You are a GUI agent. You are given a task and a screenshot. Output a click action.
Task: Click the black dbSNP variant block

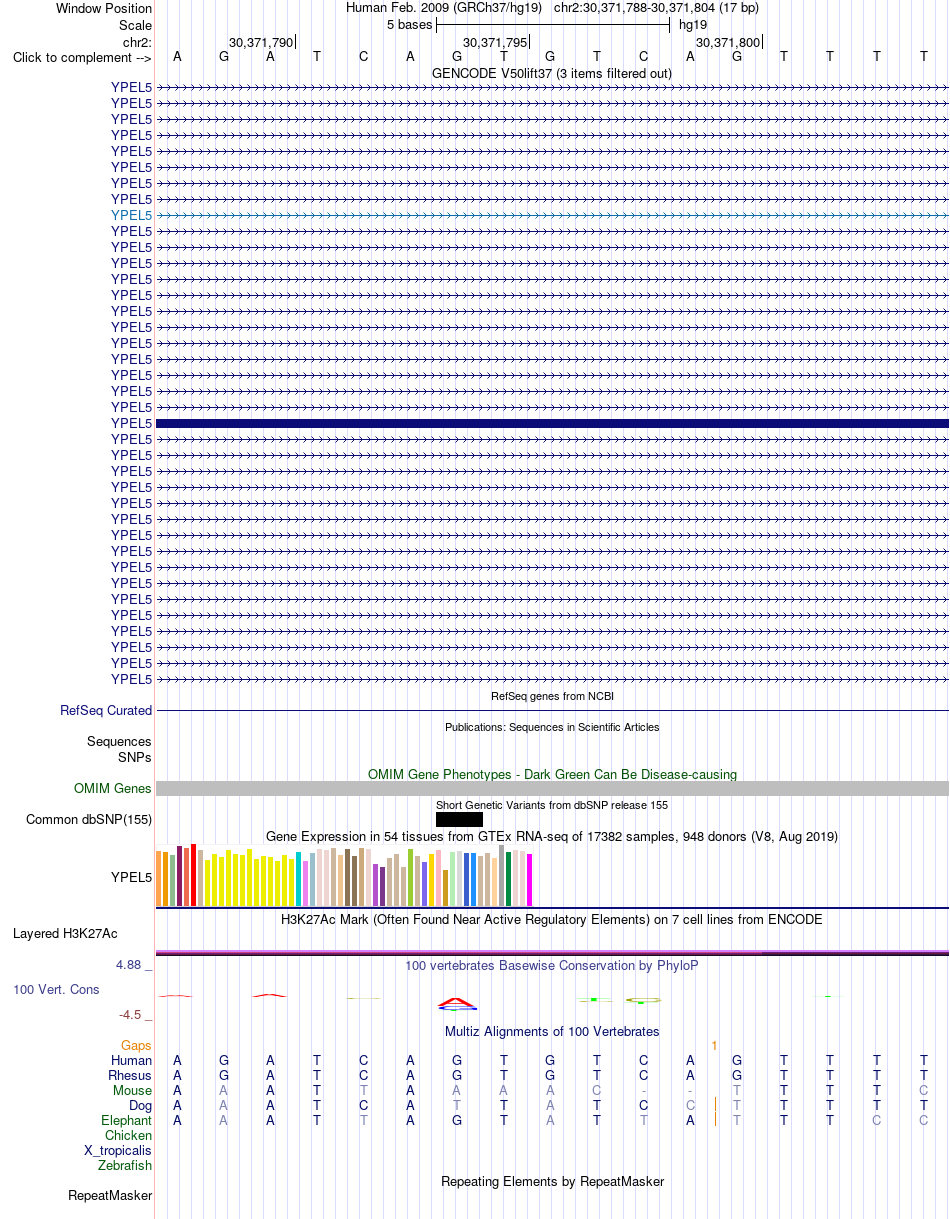(459, 820)
